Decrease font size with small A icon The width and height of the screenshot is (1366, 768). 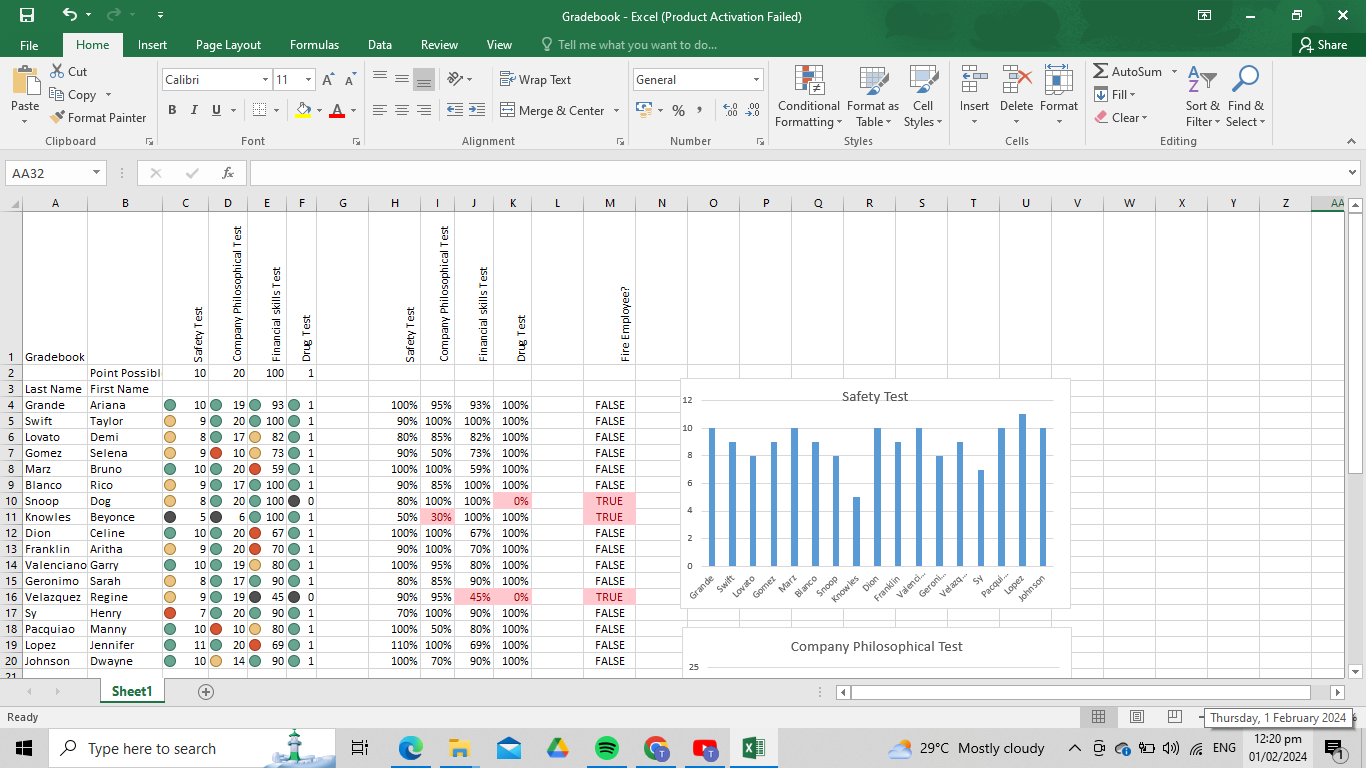(350, 80)
